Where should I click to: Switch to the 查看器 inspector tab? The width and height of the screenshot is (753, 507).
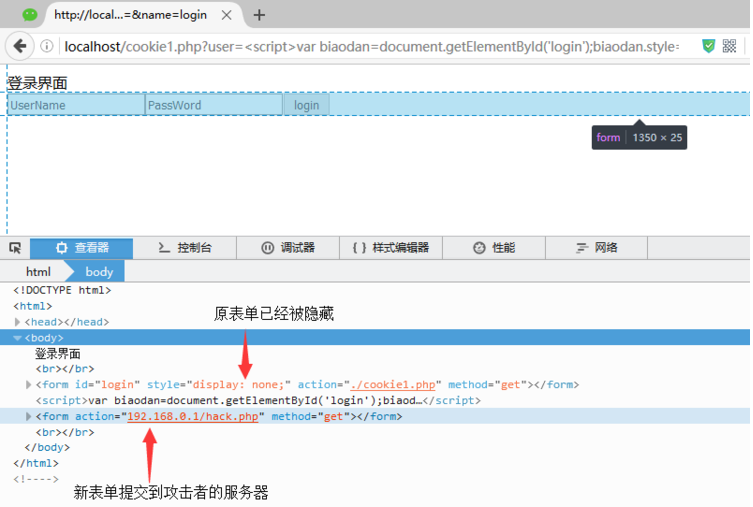click(82, 248)
